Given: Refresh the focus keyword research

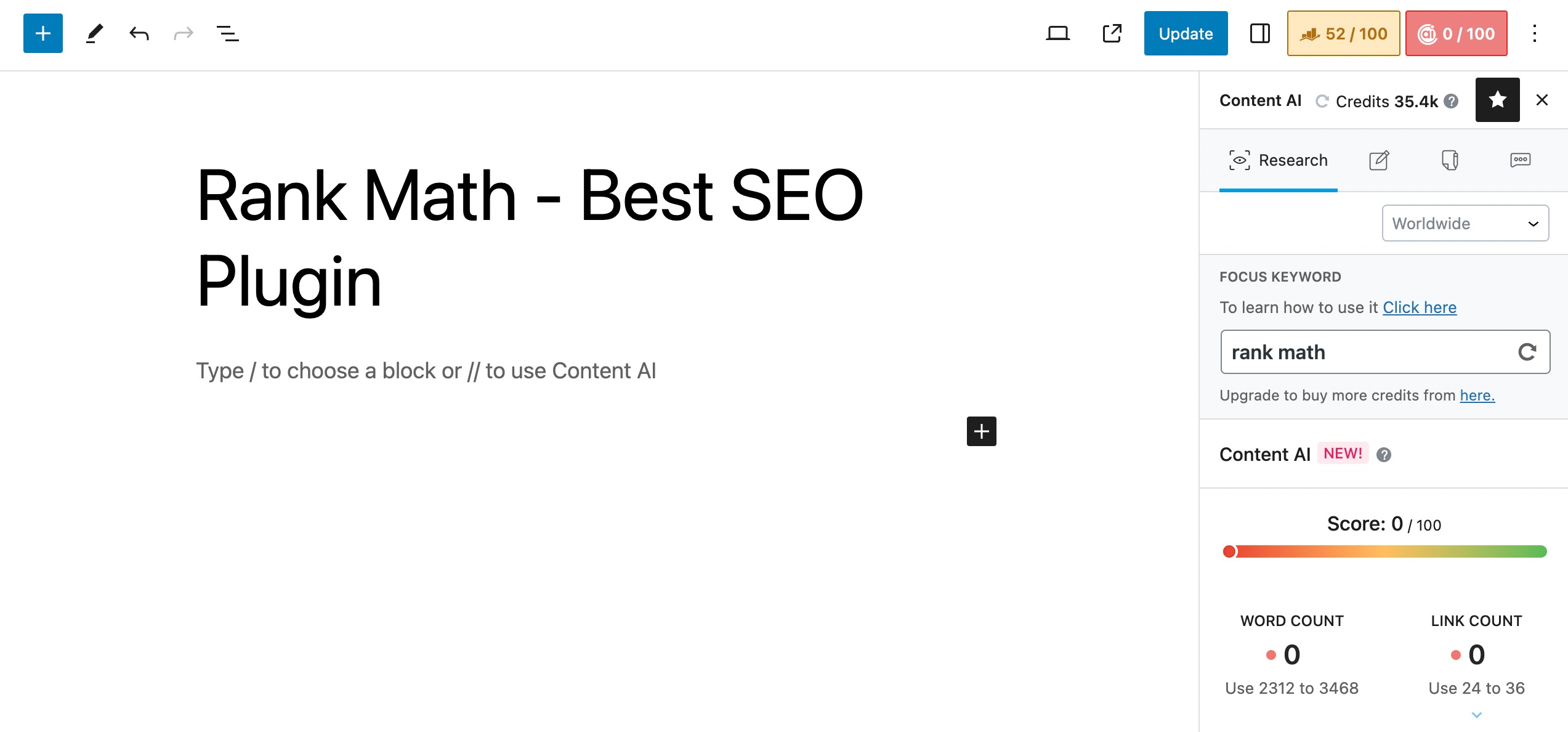Looking at the screenshot, I should coord(1527,352).
